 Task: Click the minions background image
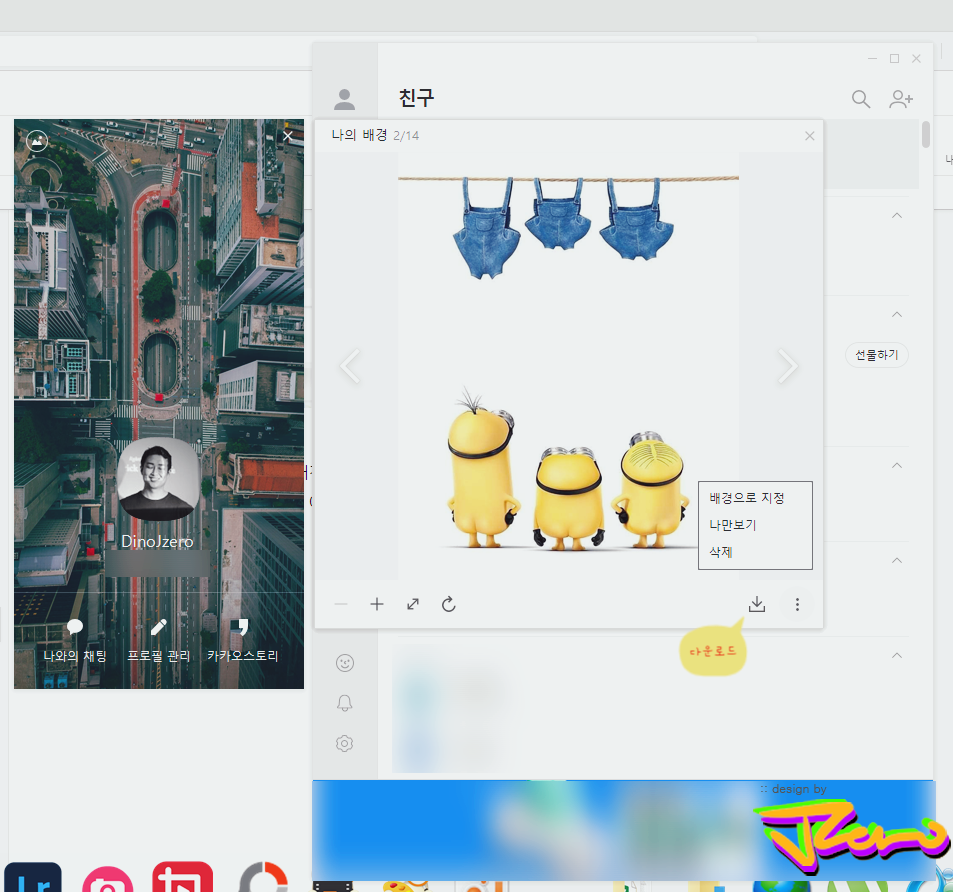coord(568,365)
